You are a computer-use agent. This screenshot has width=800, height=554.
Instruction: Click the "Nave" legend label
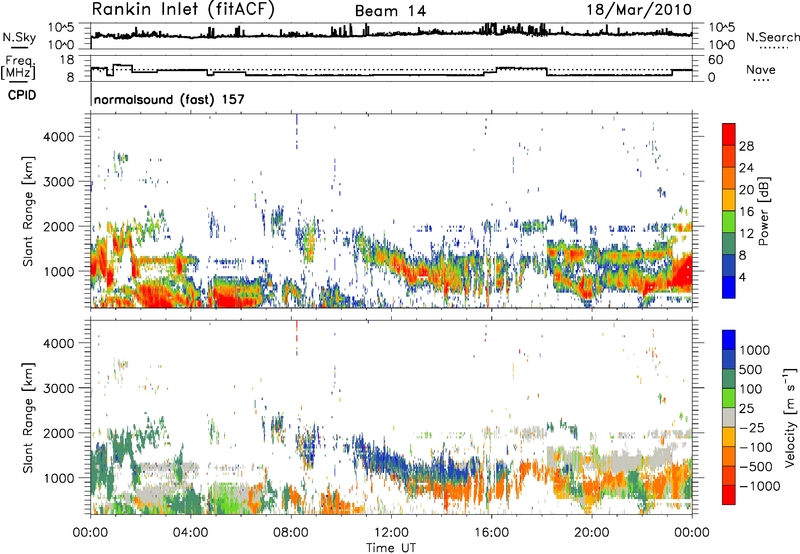761,70
